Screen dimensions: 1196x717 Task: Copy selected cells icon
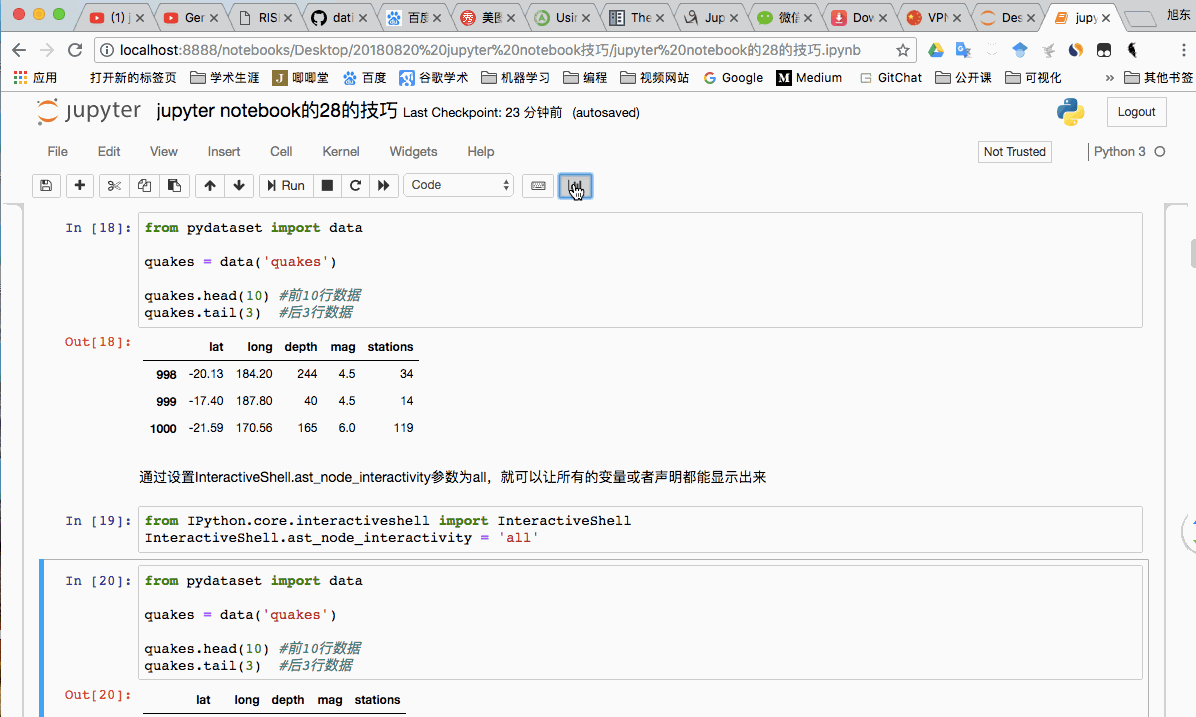[x=144, y=185]
